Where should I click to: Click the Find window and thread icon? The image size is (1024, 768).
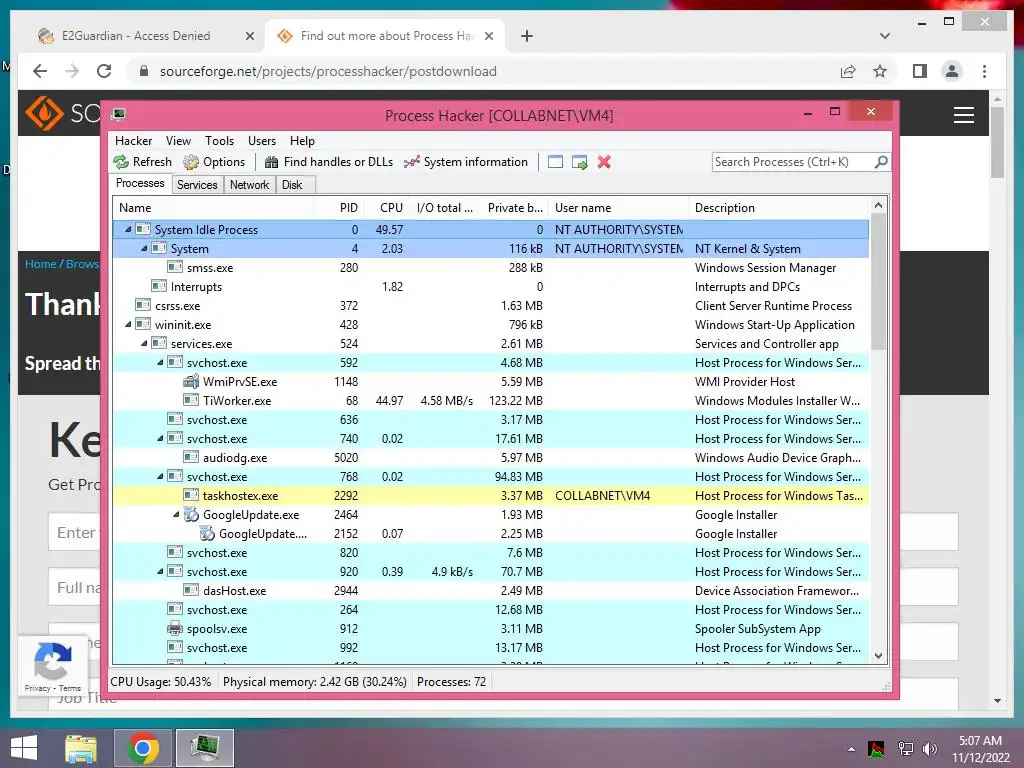pos(579,162)
